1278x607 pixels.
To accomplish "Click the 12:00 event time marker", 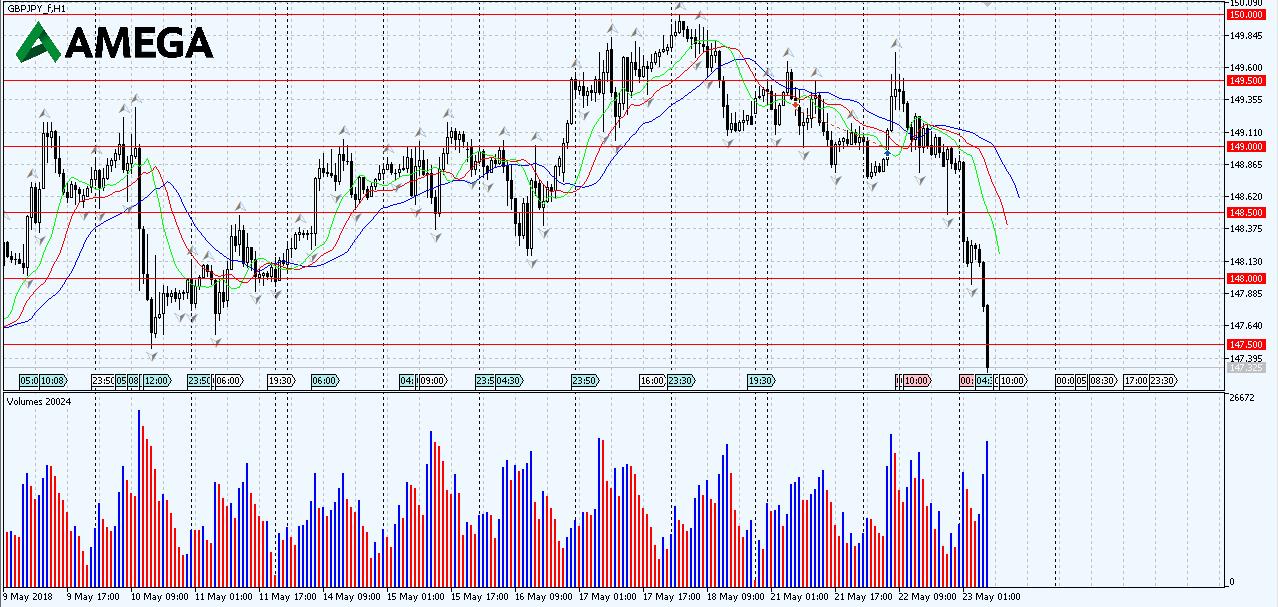I will click(156, 381).
